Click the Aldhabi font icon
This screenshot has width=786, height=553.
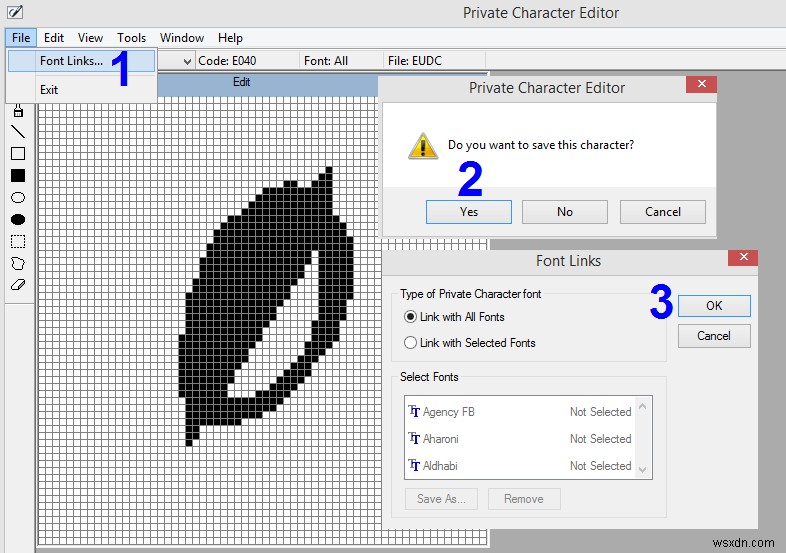pos(414,466)
